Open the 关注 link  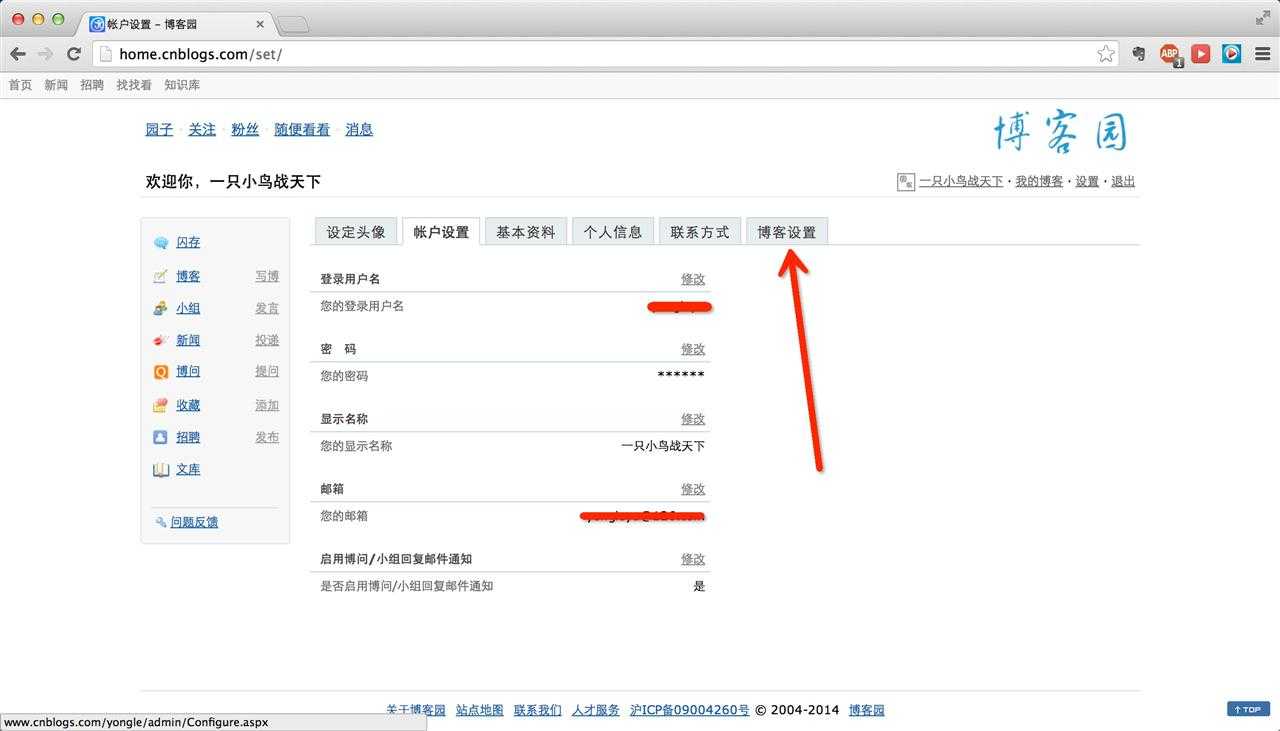[202, 130]
